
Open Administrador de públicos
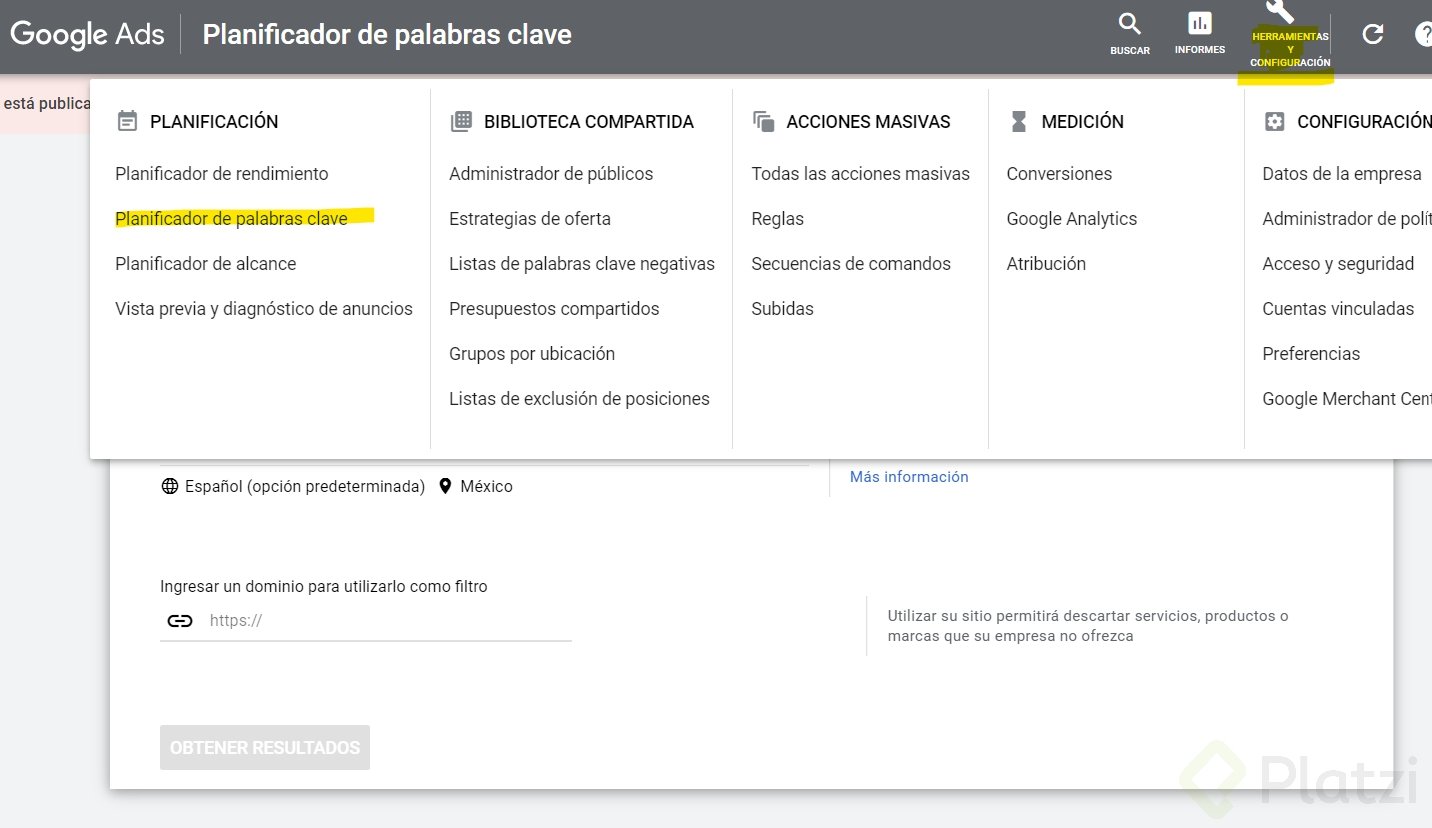coord(551,174)
